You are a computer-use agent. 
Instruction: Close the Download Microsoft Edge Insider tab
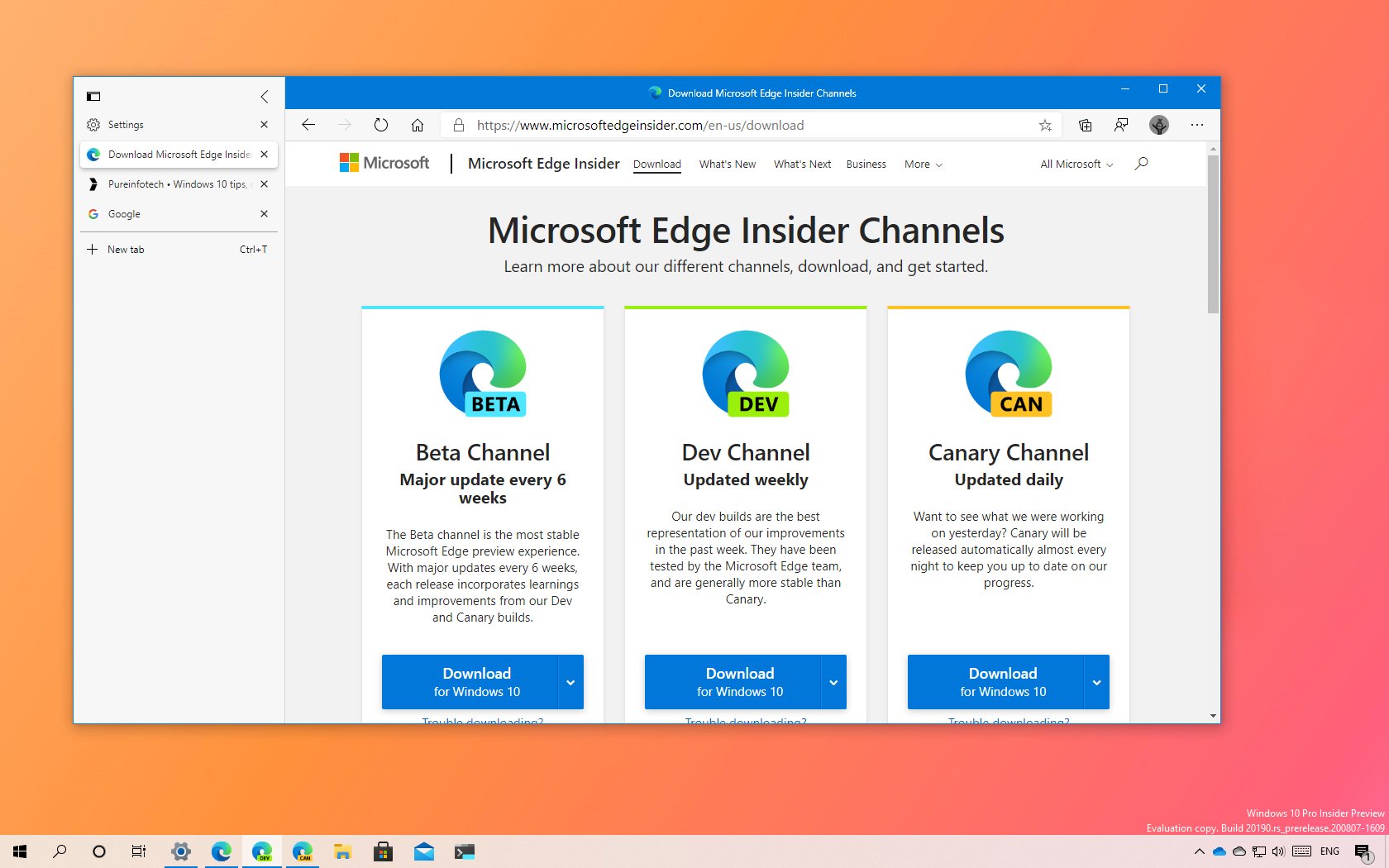tap(264, 155)
